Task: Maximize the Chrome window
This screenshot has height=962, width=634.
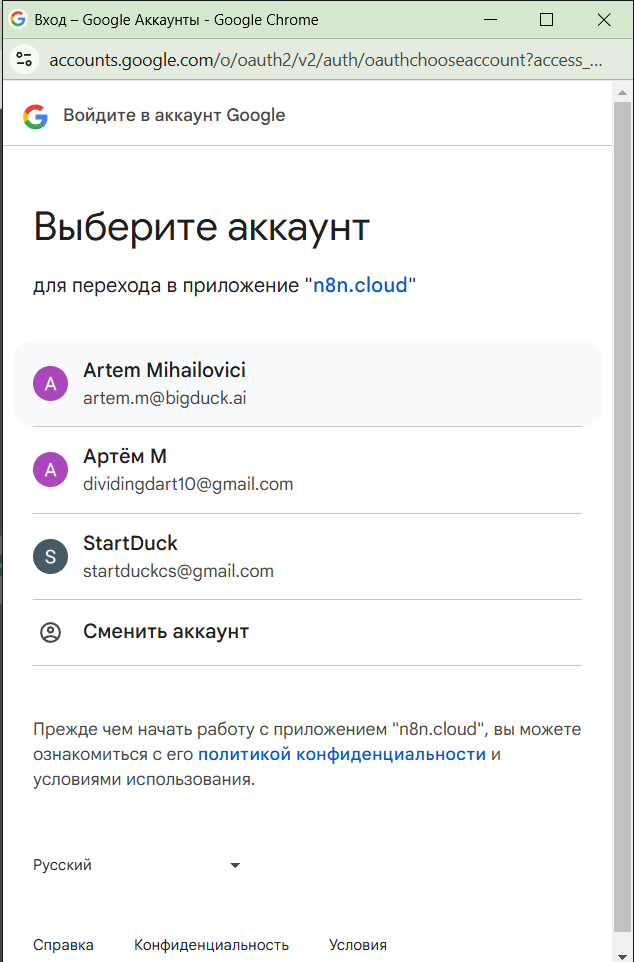Action: [546, 20]
